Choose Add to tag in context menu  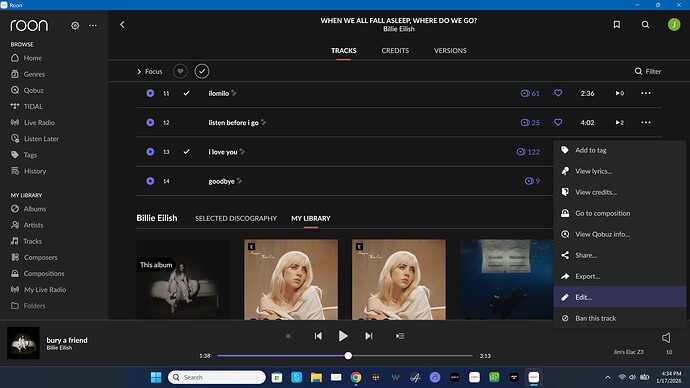point(620,150)
